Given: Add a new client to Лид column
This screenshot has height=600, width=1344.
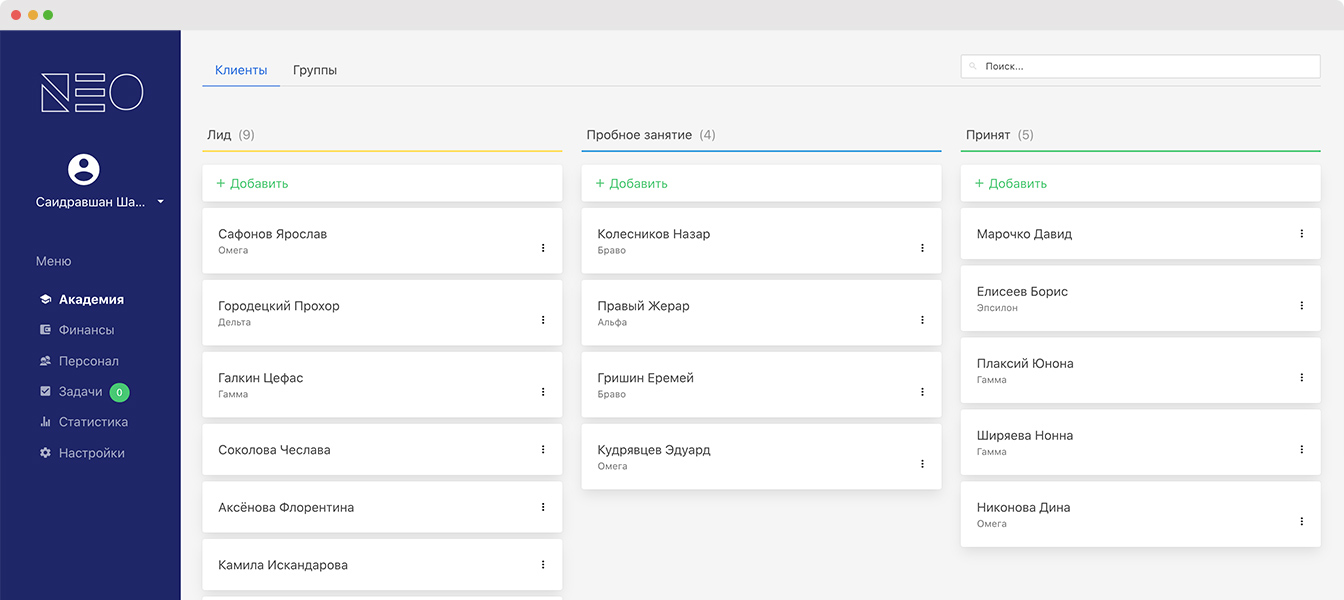Looking at the screenshot, I should point(253,184).
